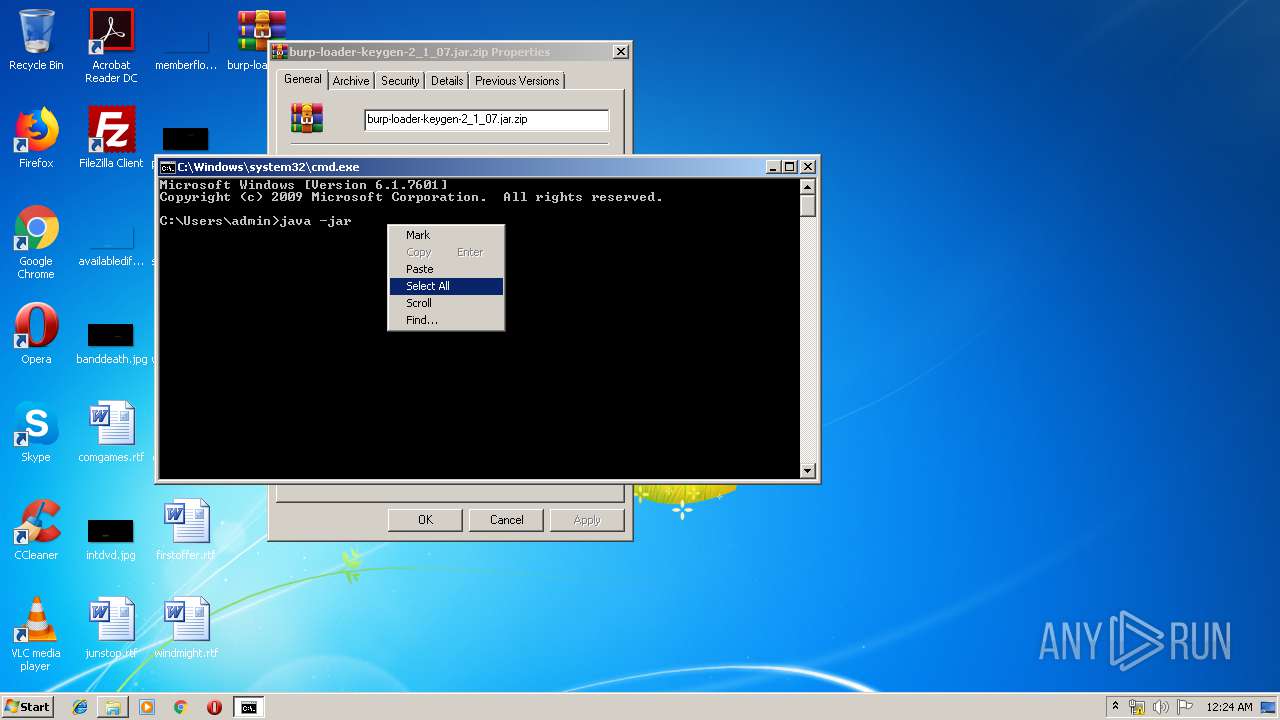Click the cmd vertical scrollbar thumb
Image resolution: width=1280 pixels, height=720 pixels.
click(x=808, y=206)
